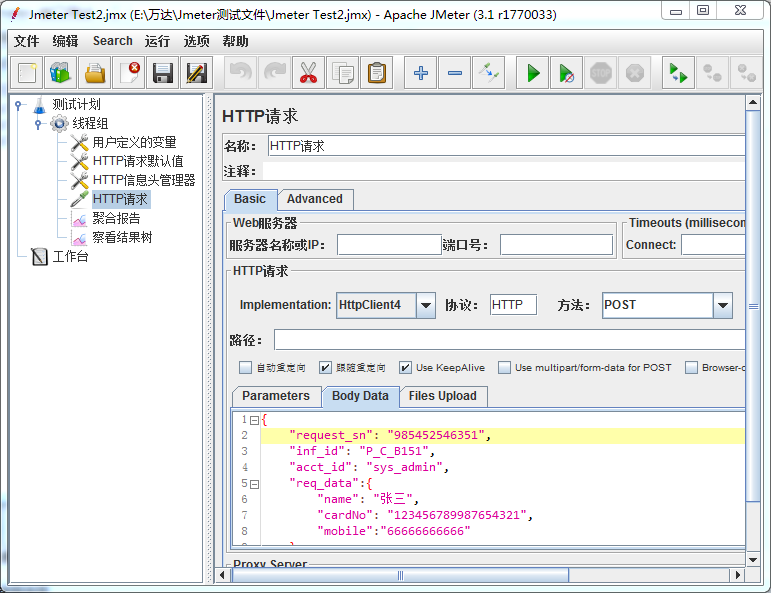Click the Redo arrow icon

click(274, 73)
